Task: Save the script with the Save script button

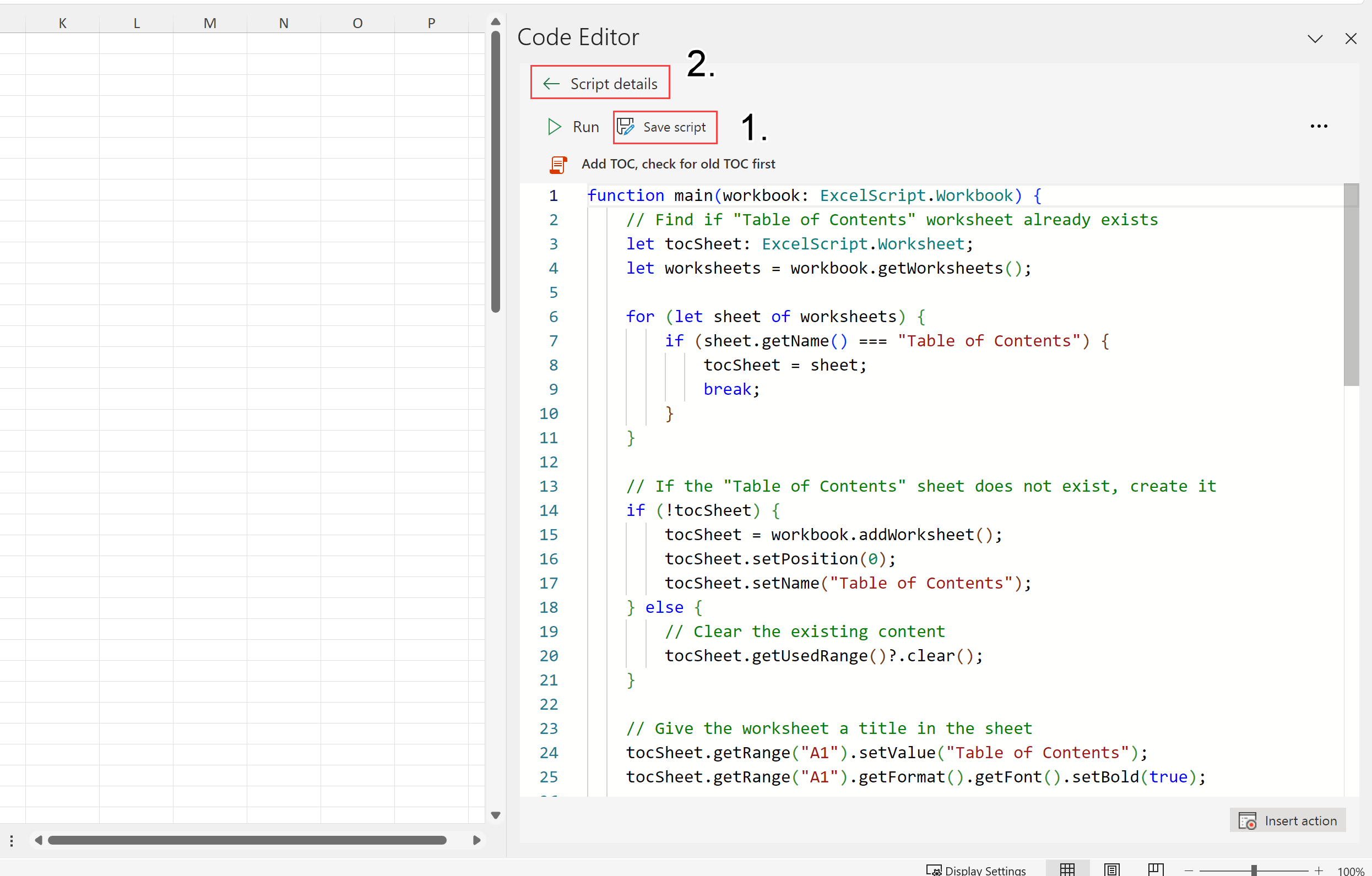Action: [664, 127]
